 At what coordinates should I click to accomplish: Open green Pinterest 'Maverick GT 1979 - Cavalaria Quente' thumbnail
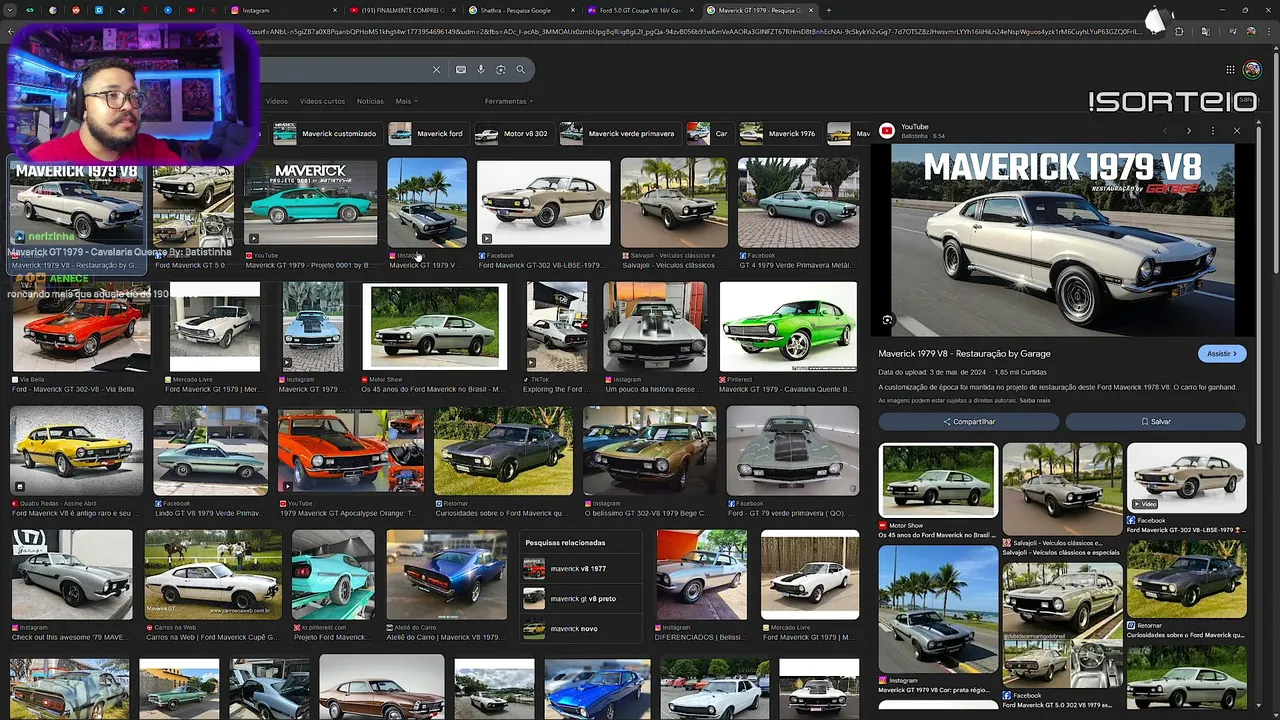coord(788,327)
